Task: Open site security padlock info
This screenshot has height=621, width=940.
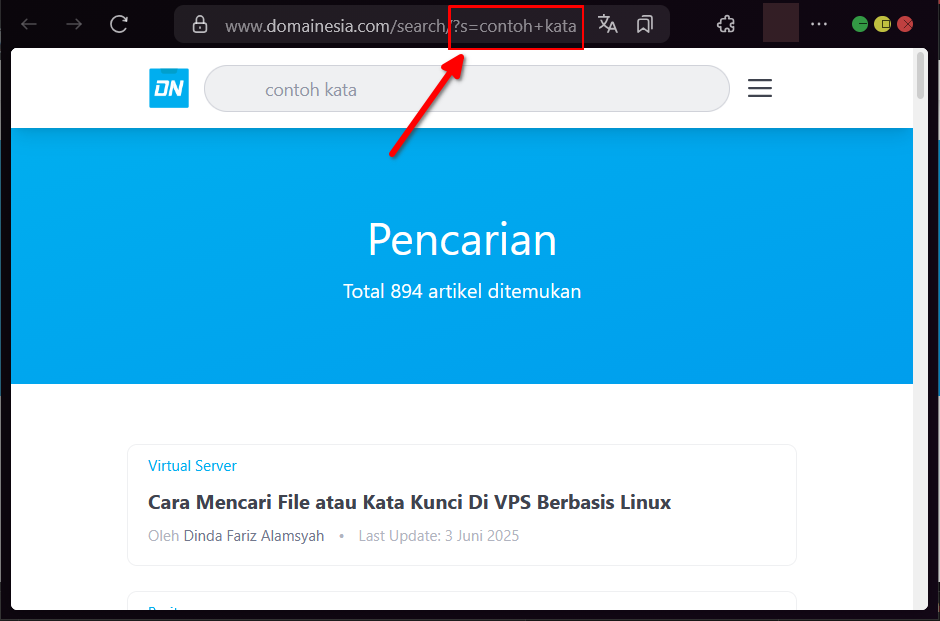Action: tap(200, 25)
